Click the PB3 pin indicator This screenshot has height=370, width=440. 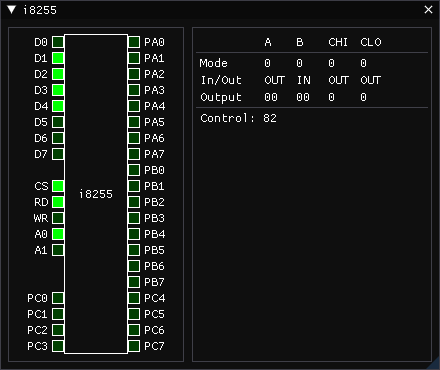coord(134,218)
